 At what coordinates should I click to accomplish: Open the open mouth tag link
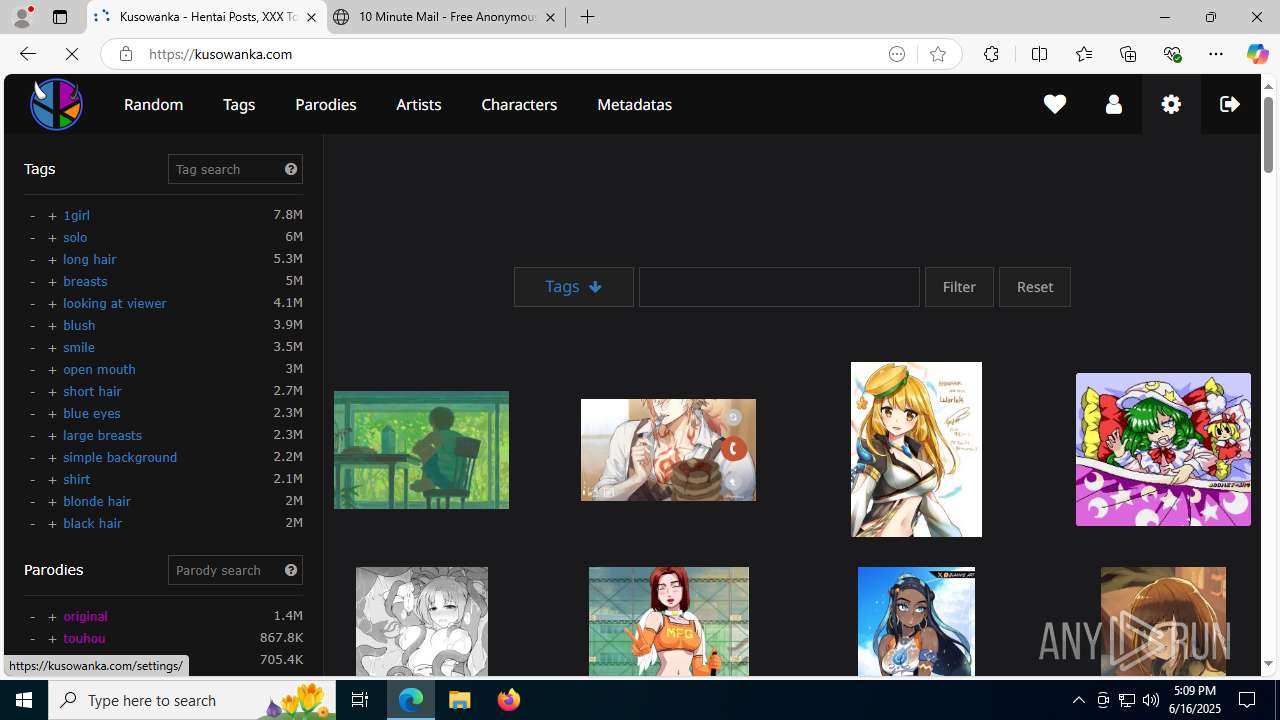click(99, 369)
